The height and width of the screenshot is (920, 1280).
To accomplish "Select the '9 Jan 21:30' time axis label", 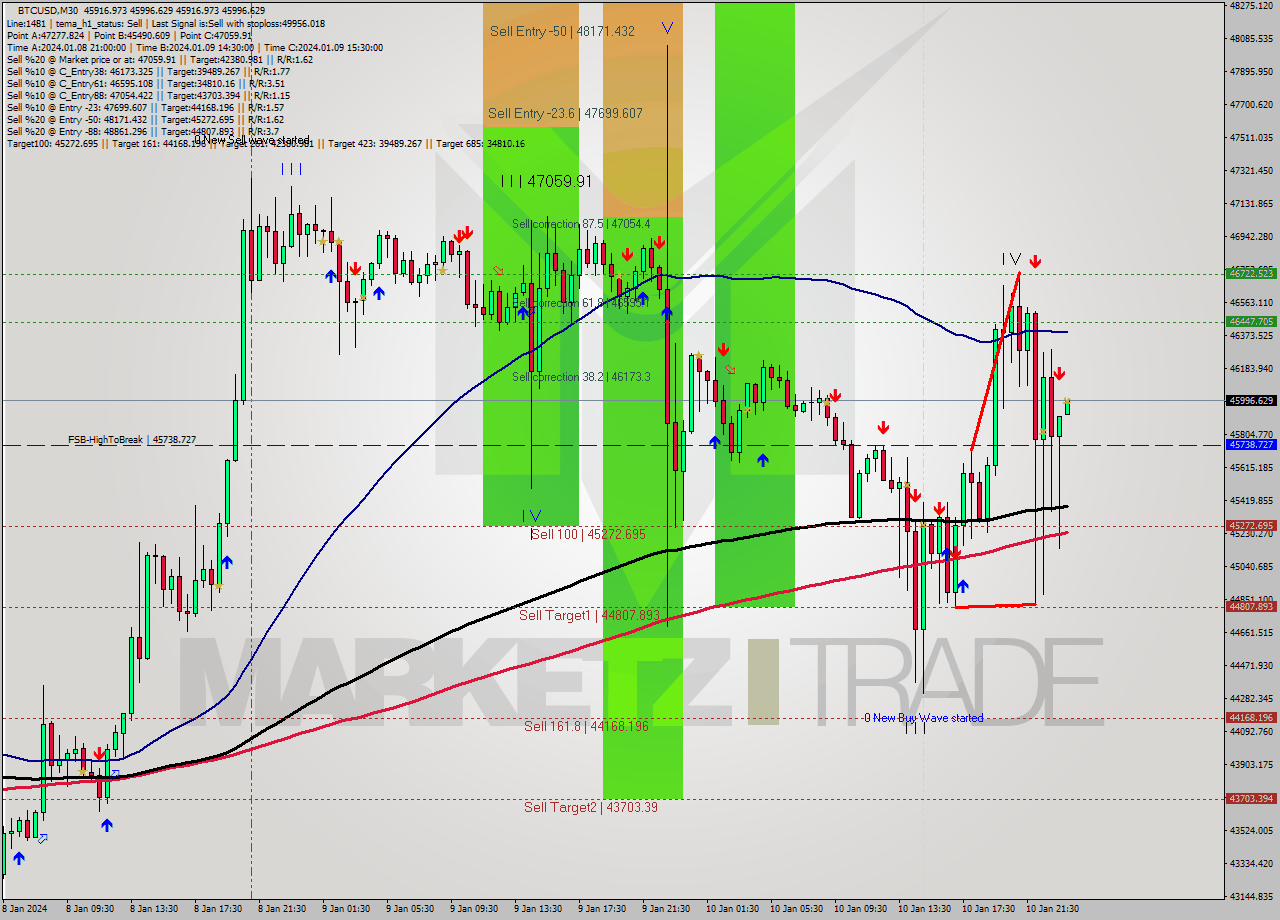I will click(x=668, y=909).
